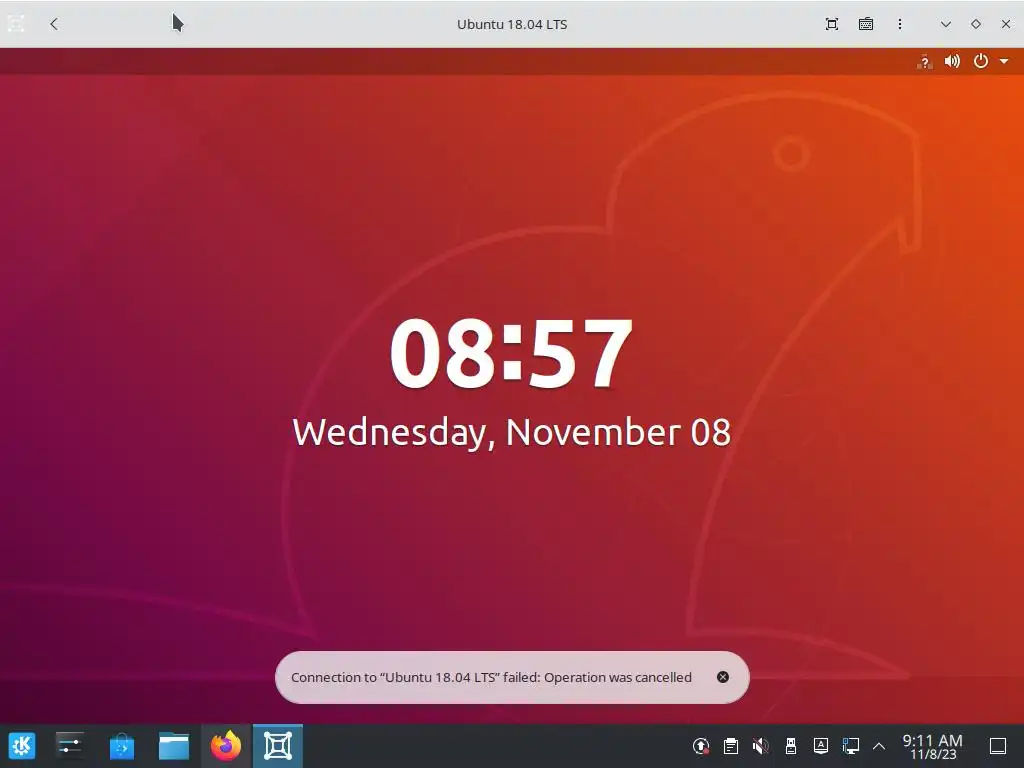1024x768 pixels.
Task: Click the power icon in Ubuntu panel
Action: pyautogui.click(x=980, y=61)
